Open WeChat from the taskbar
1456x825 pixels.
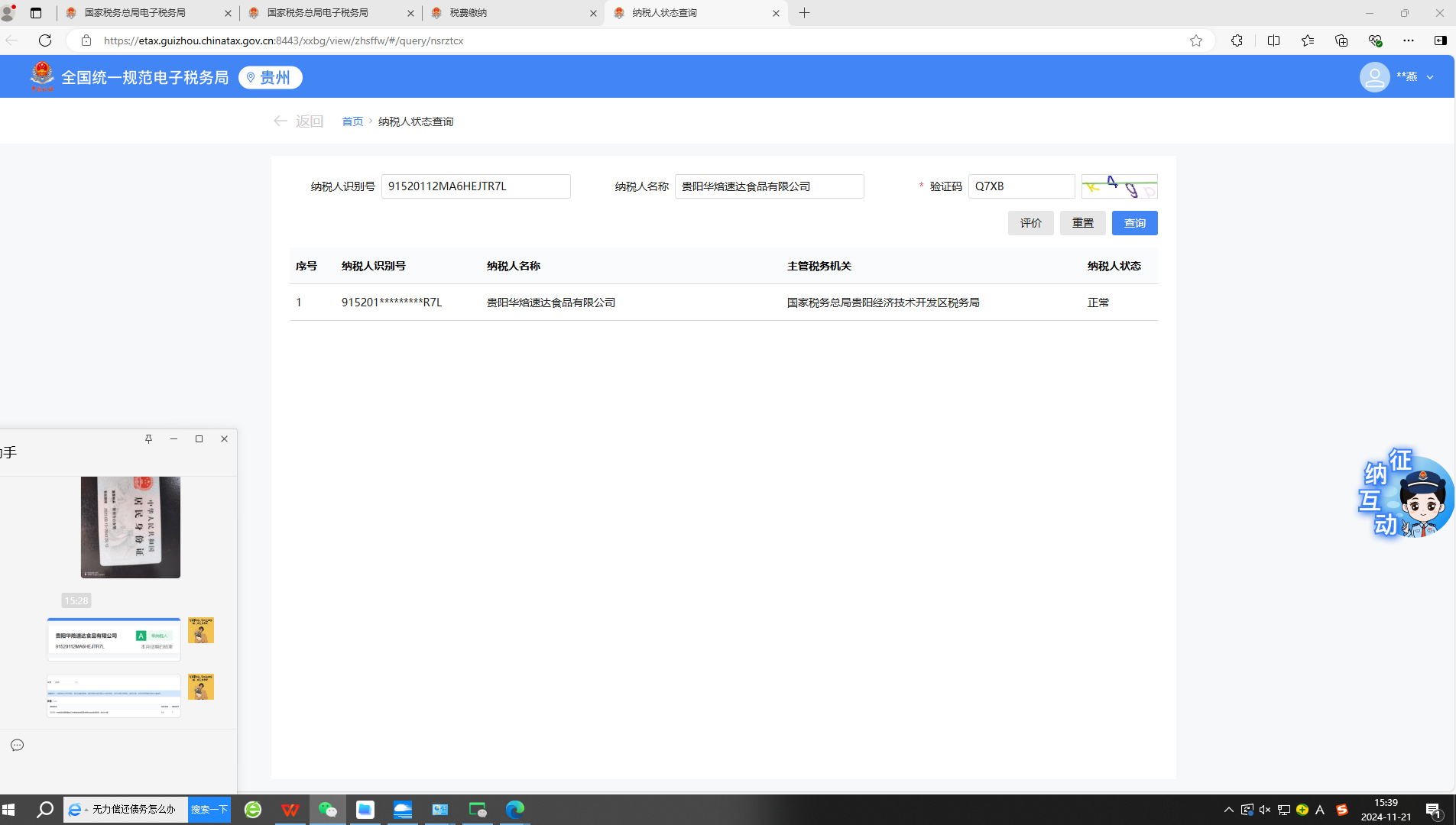coord(327,810)
